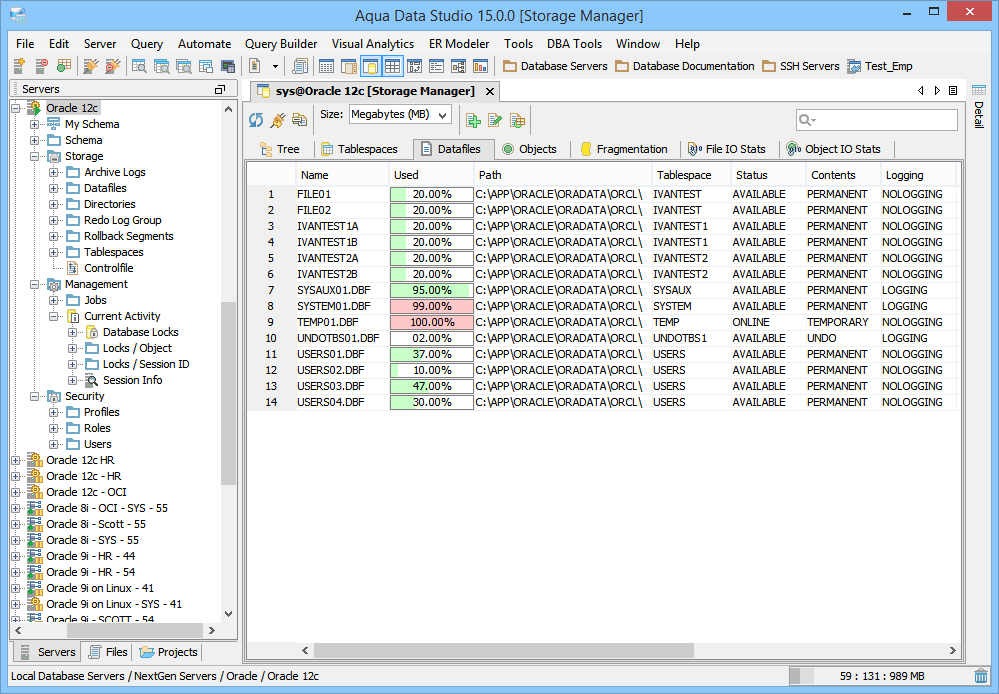Switch to the Object IO Stats tab
The height and width of the screenshot is (694, 999).
click(833, 149)
